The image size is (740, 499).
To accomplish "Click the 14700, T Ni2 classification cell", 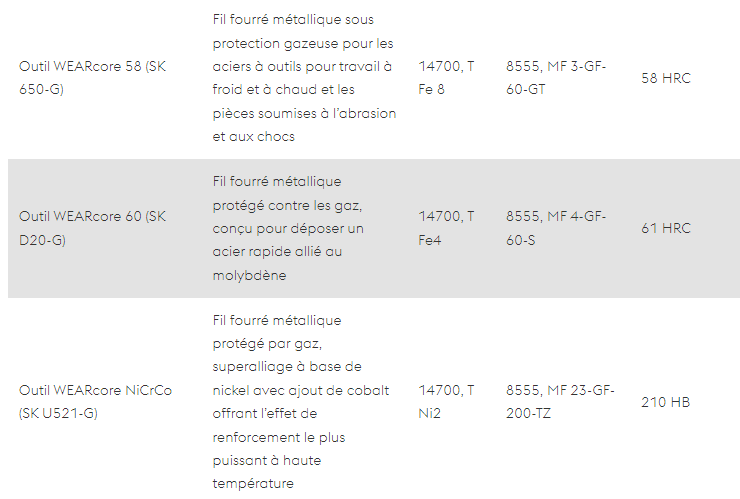I will click(x=446, y=402).
